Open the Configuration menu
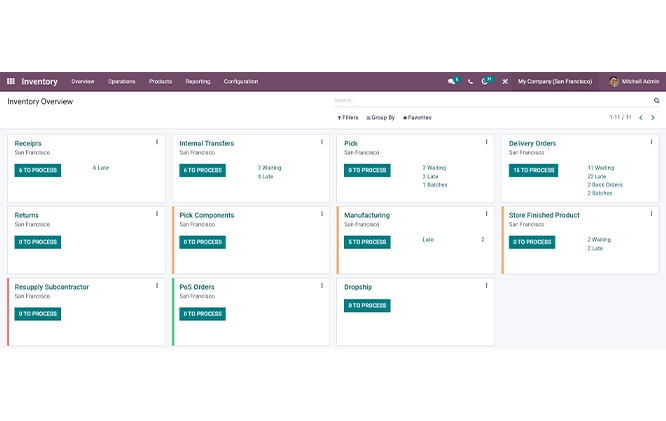The width and height of the screenshot is (666, 421). [x=241, y=82]
